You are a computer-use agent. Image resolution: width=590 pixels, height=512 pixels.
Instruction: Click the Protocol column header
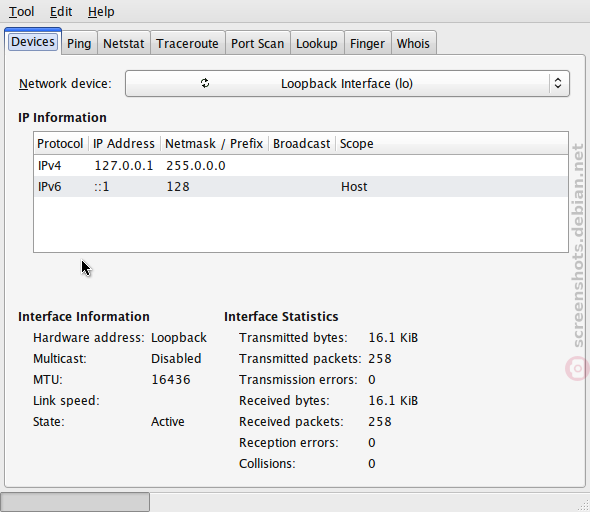click(x=61, y=143)
